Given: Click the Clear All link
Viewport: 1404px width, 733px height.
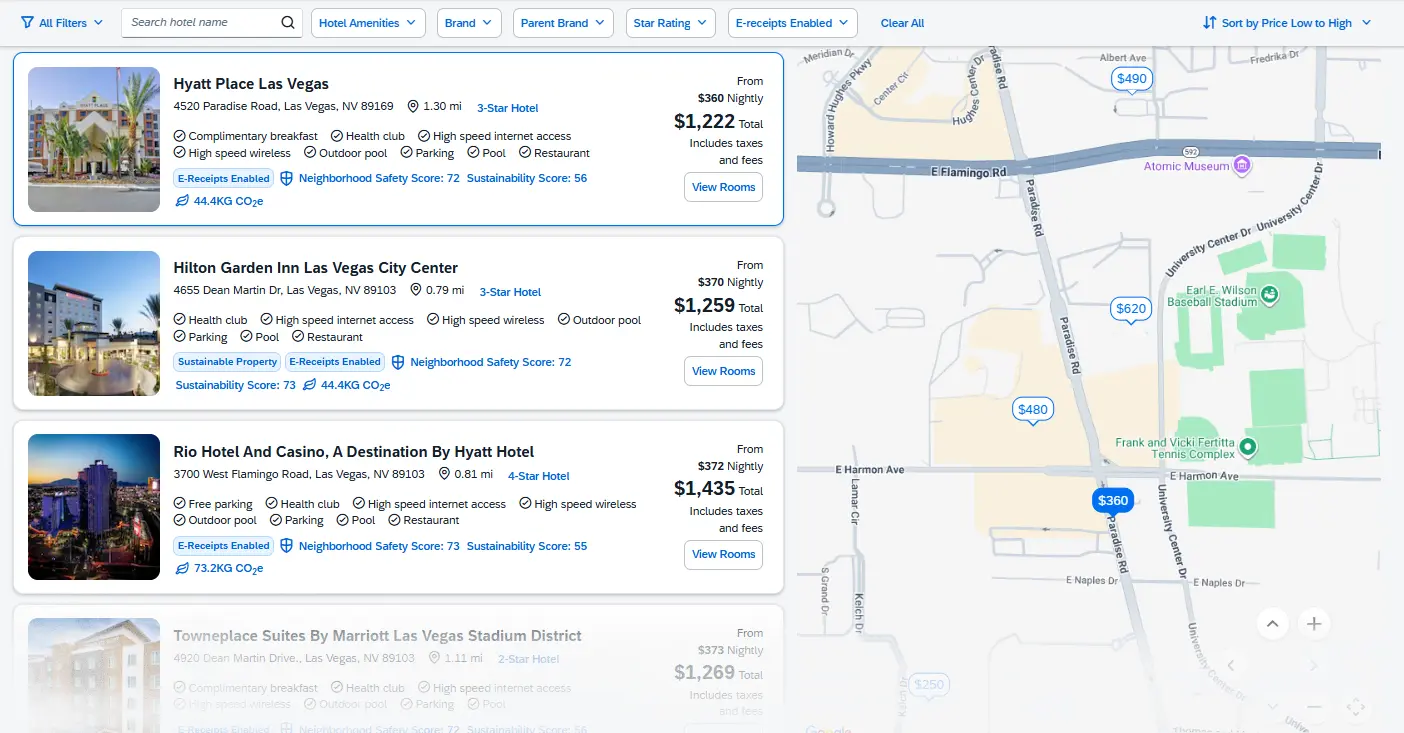Looking at the screenshot, I should (x=902, y=23).
